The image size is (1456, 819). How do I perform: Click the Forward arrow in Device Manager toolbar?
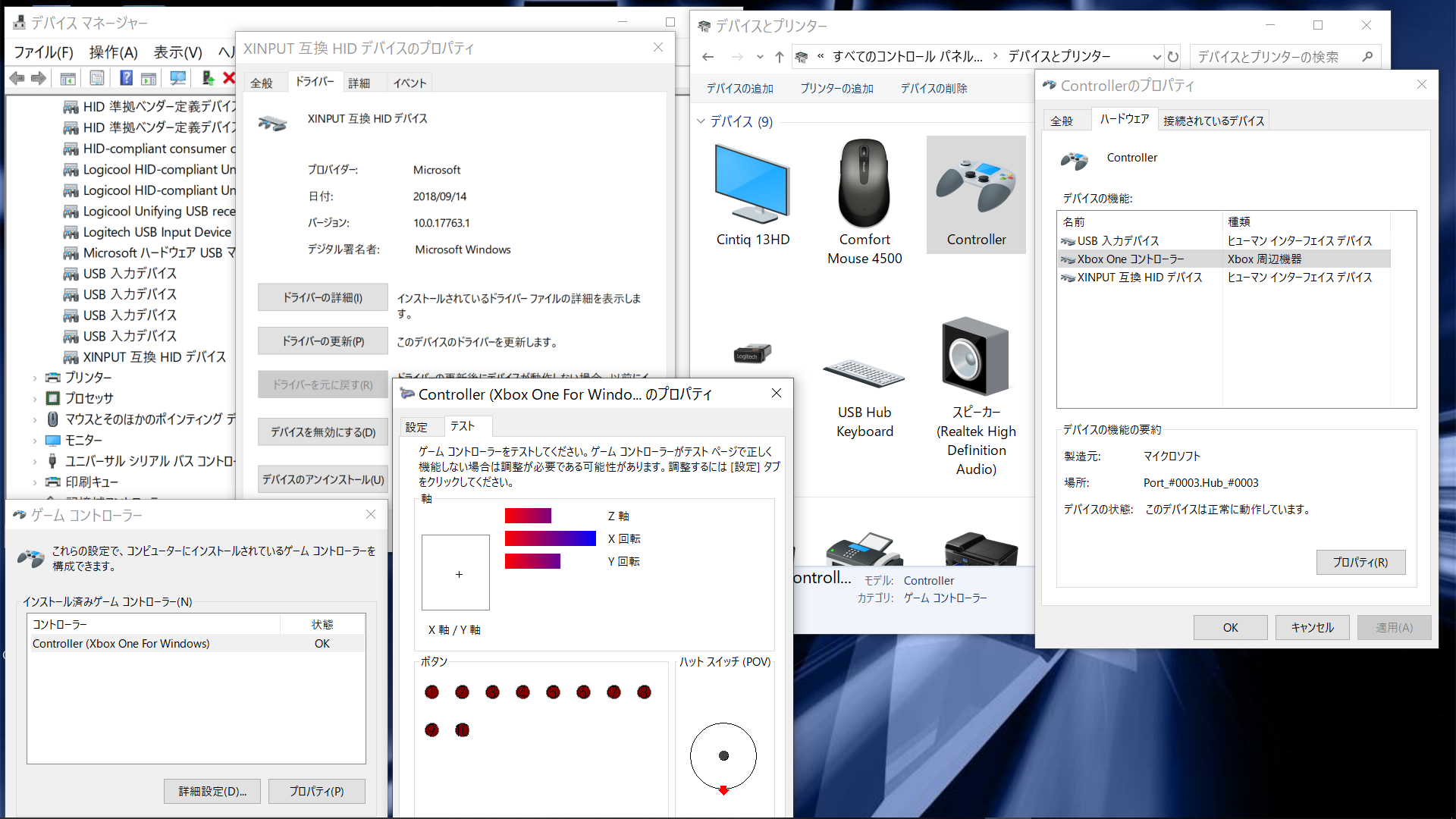coord(39,78)
